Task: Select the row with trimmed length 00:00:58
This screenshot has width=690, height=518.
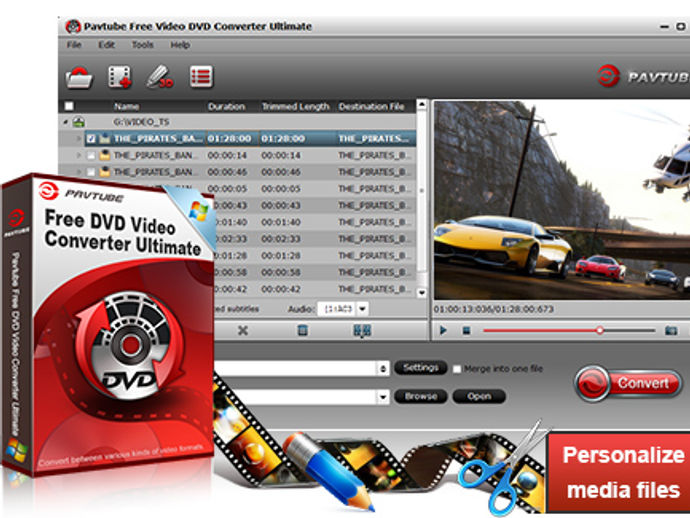Action: tap(315, 272)
